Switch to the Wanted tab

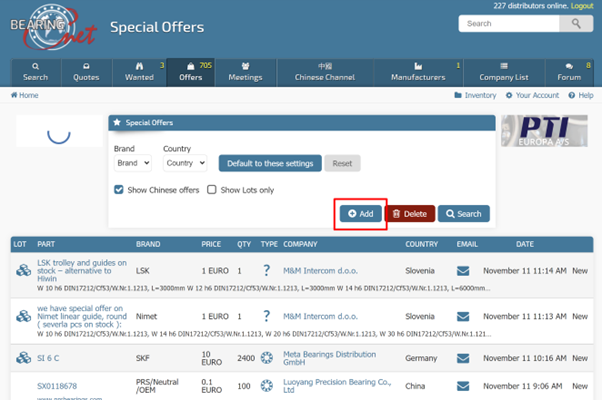pyautogui.click(x=139, y=72)
